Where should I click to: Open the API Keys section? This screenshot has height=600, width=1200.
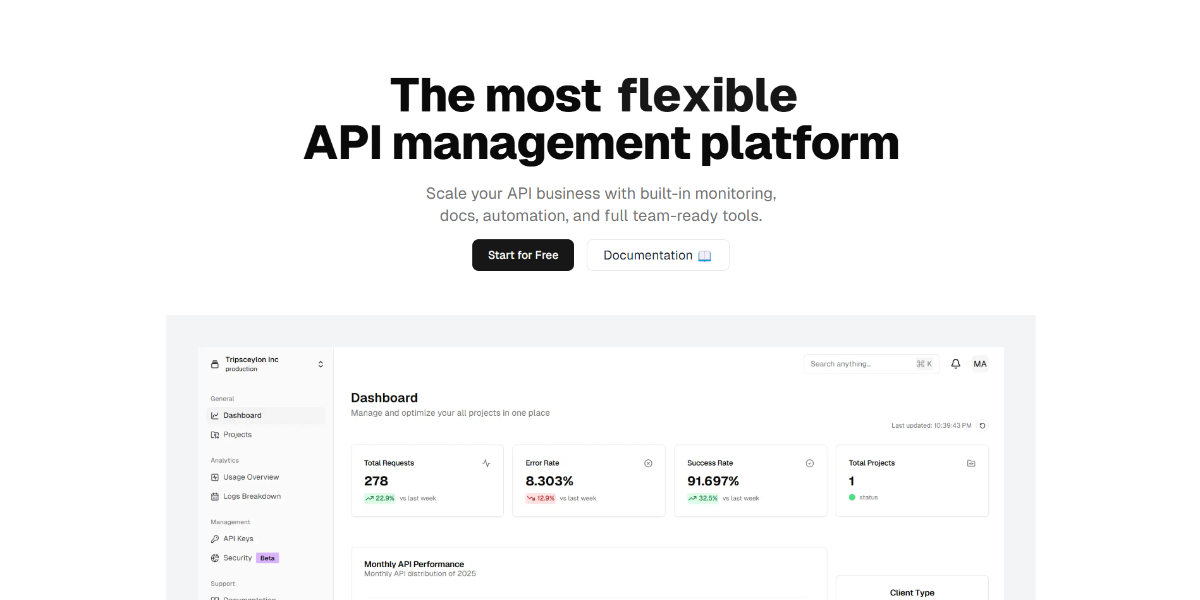[235, 538]
